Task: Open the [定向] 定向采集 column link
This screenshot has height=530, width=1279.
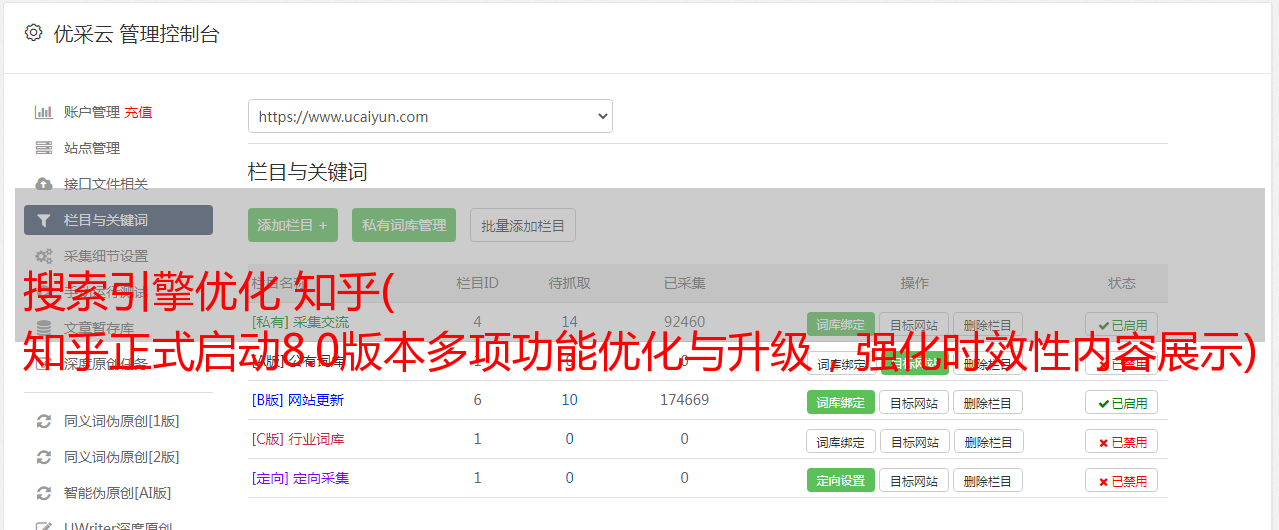Action: 301,478
